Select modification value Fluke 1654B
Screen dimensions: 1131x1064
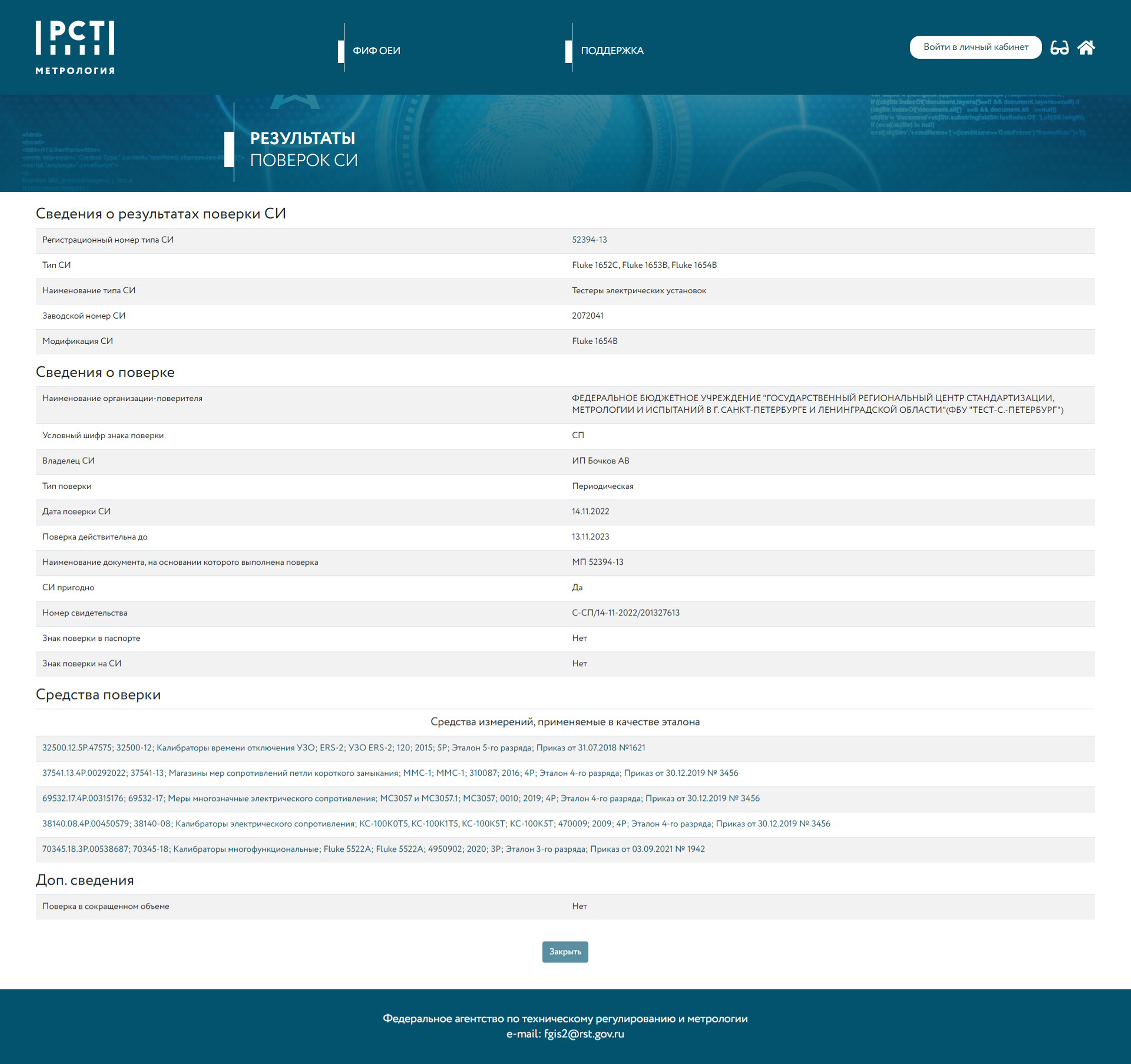[x=595, y=341]
